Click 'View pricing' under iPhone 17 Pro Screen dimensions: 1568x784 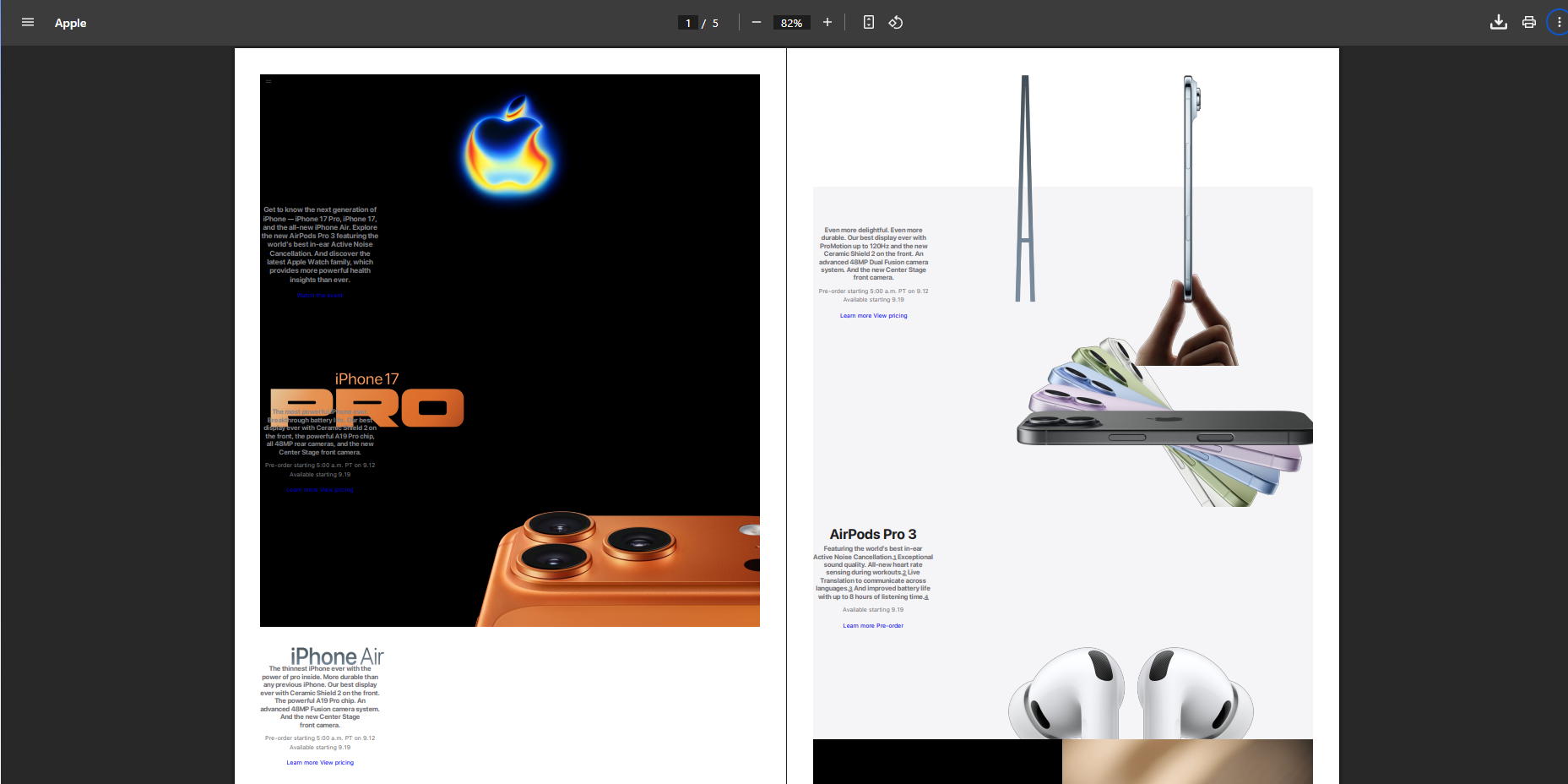pos(337,490)
